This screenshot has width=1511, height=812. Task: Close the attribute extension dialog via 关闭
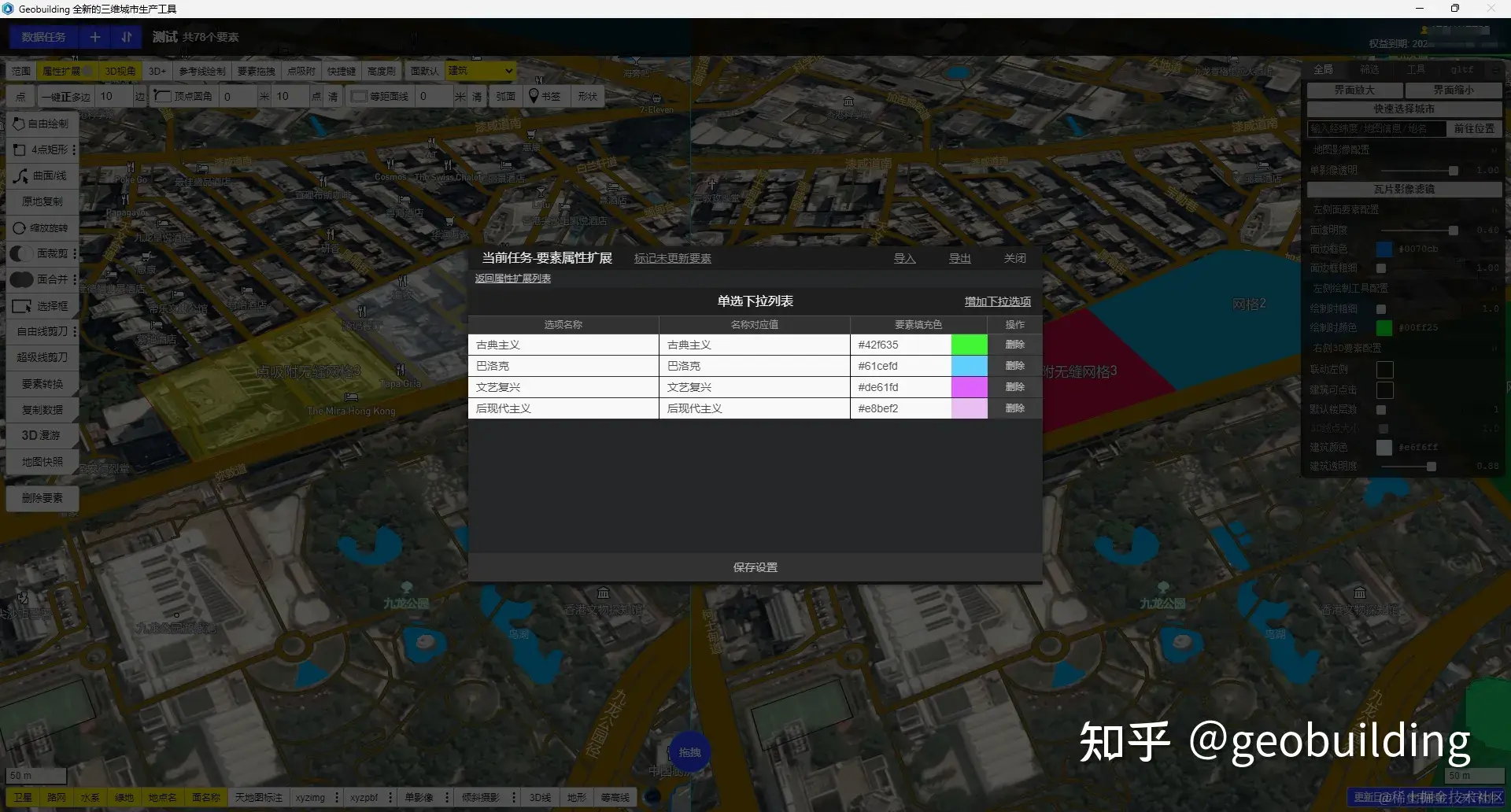[x=1014, y=258]
